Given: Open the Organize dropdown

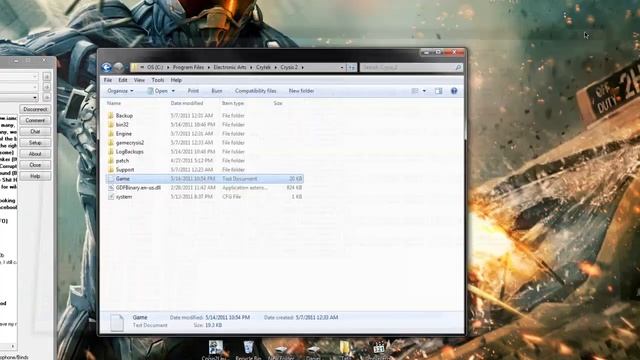Looking at the screenshot, I should pos(120,91).
